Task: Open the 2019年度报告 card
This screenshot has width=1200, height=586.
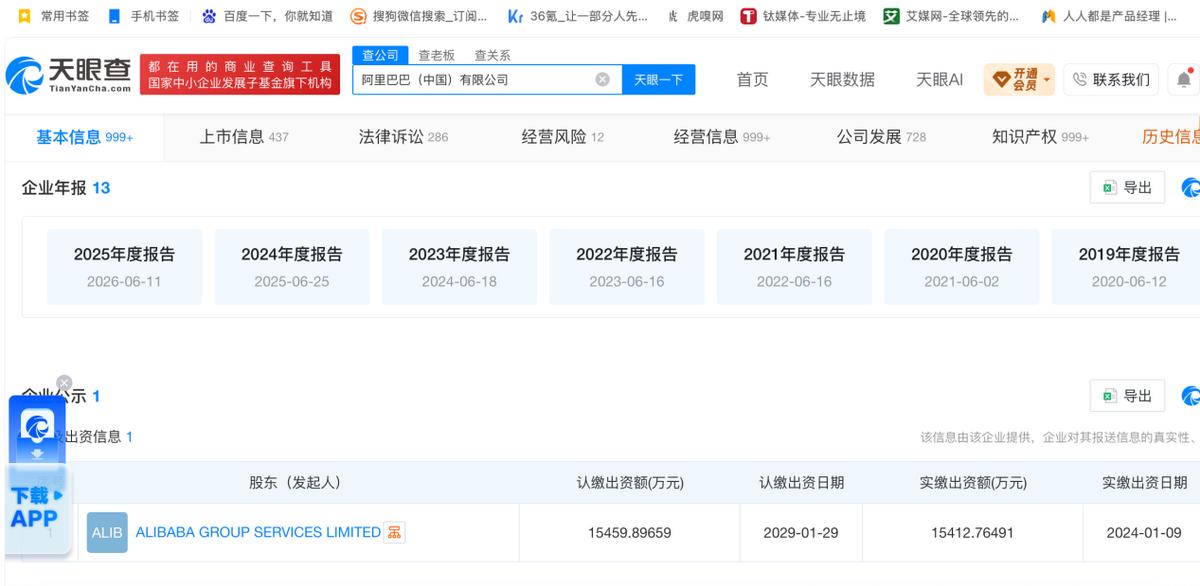Action: [1126, 267]
